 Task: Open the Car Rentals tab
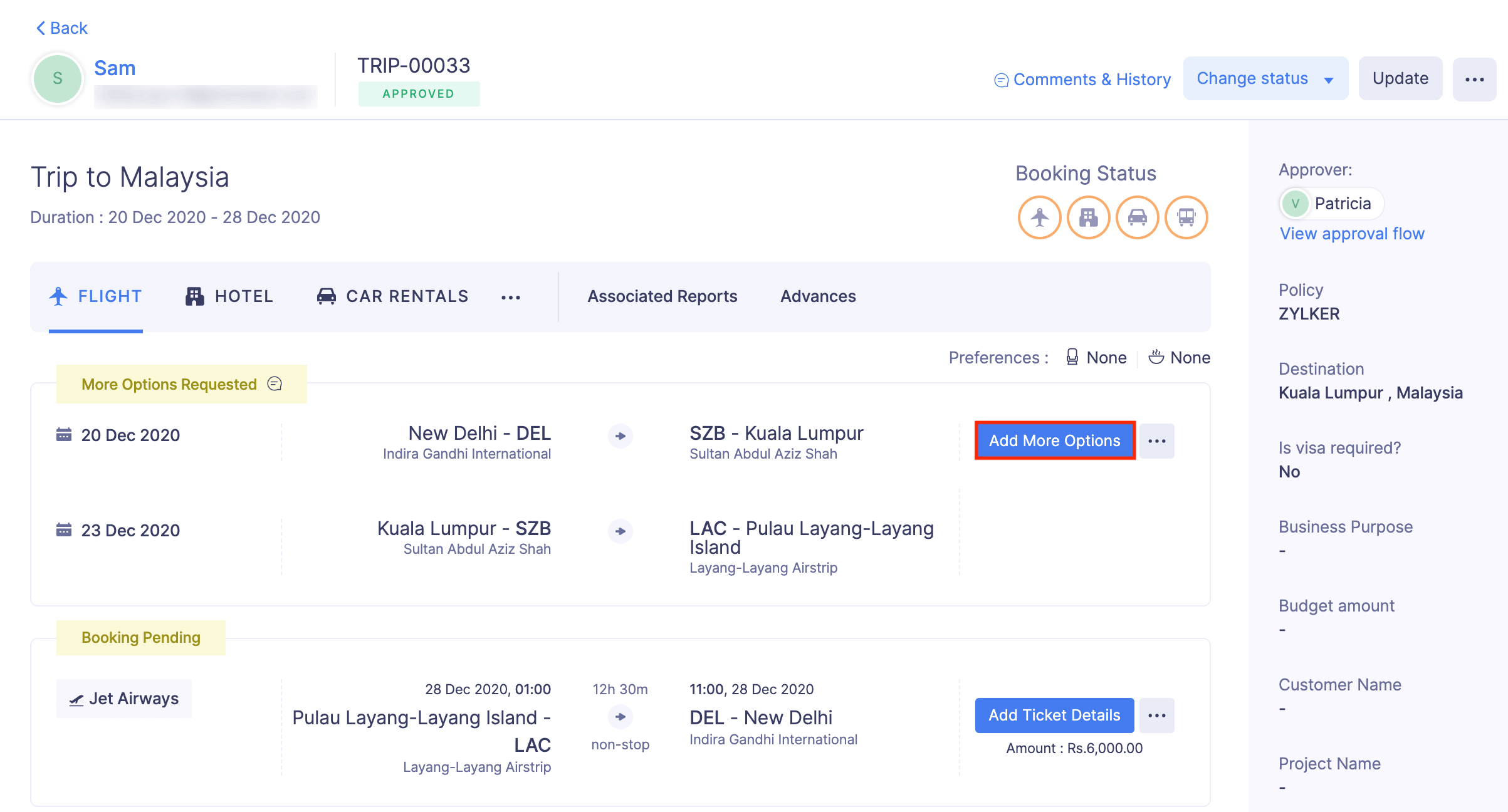tap(393, 296)
